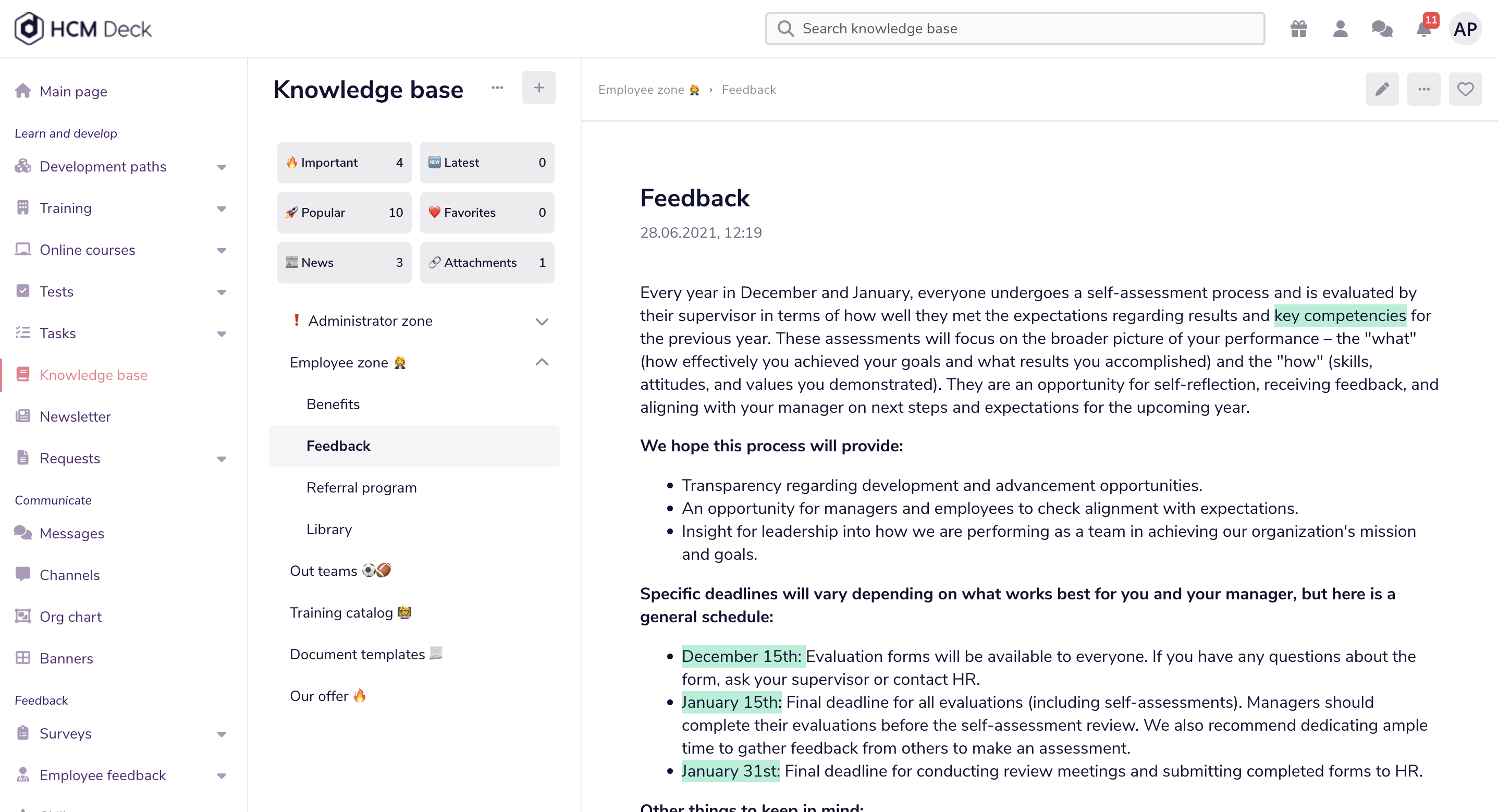
Task: Open the gift rewards icon
Action: point(1298,29)
